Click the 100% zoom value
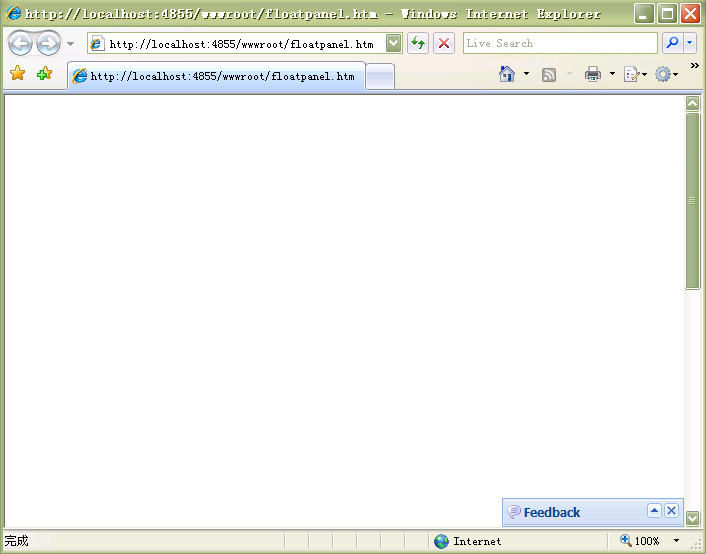The height and width of the screenshot is (554, 706). click(x=647, y=541)
